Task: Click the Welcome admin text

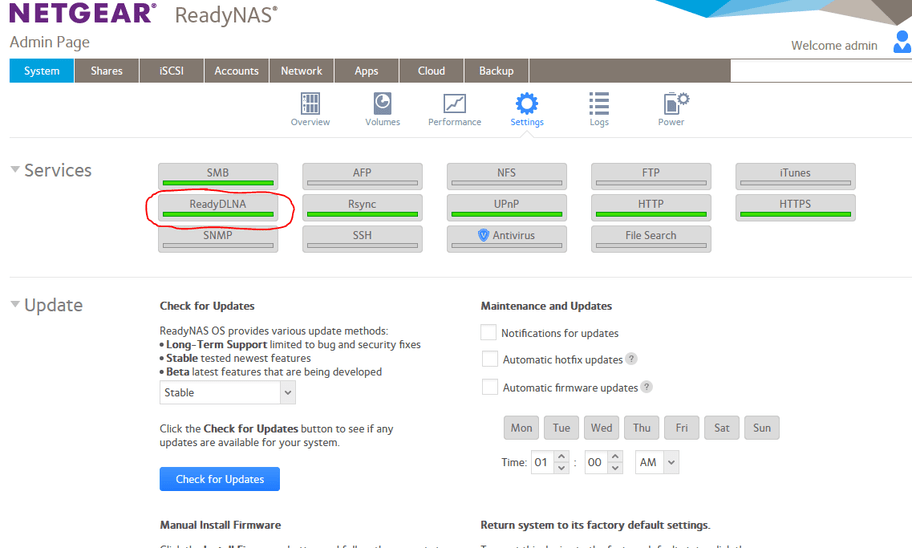Action: click(x=834, y=45)
